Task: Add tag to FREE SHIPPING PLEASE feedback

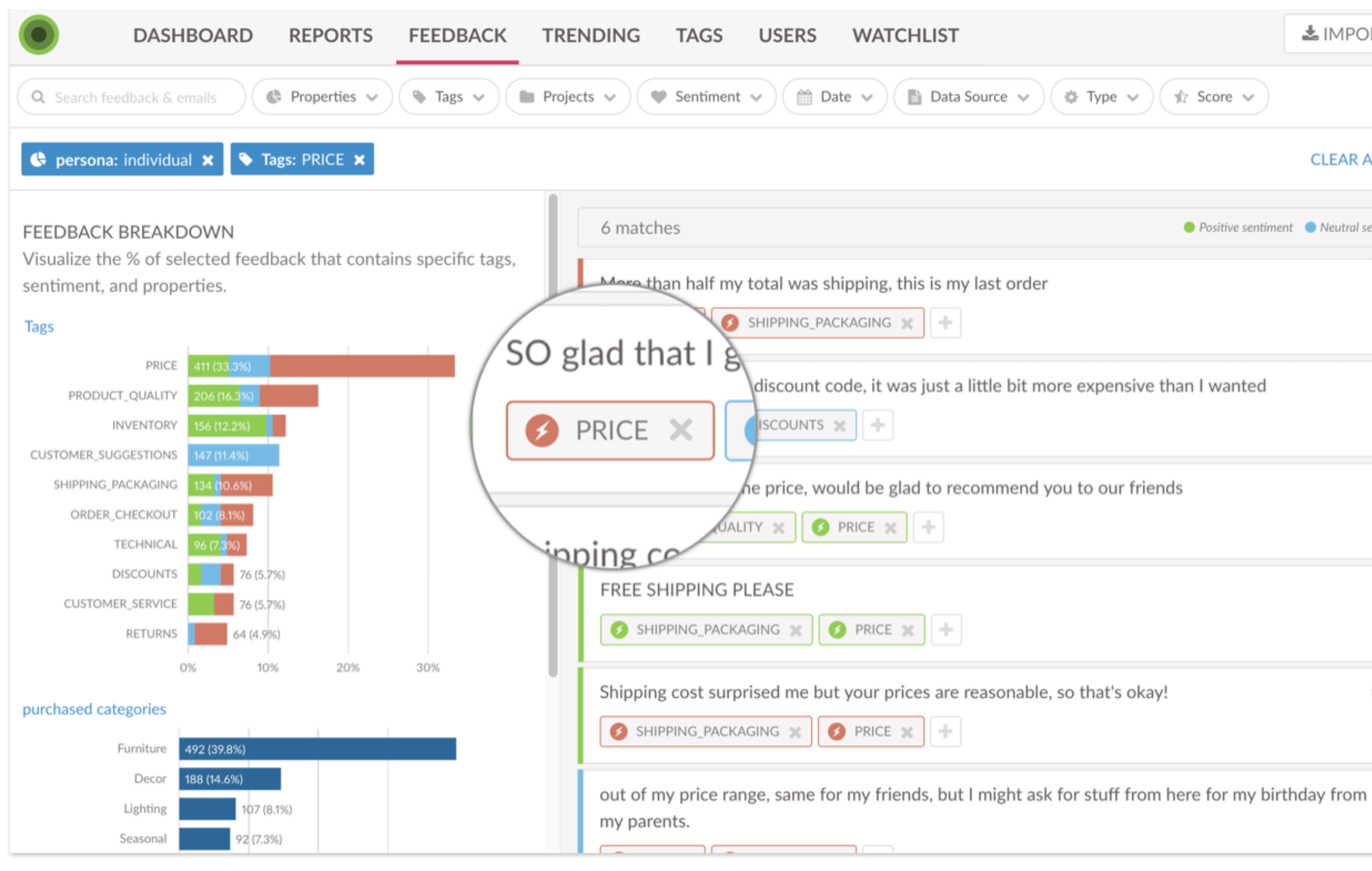Action: 946,629
